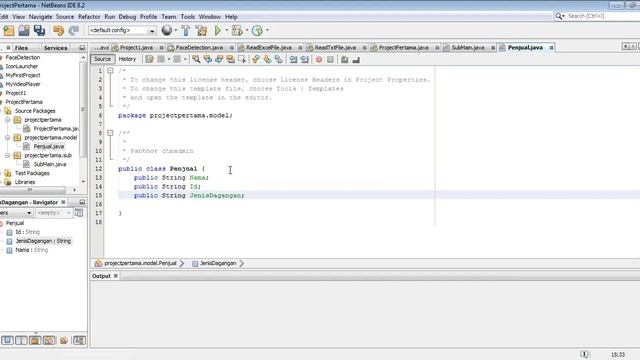Viewport: 640px width, 360px height.
Task: Collapse the projectpertama.model package node
Action: [7, 138]
